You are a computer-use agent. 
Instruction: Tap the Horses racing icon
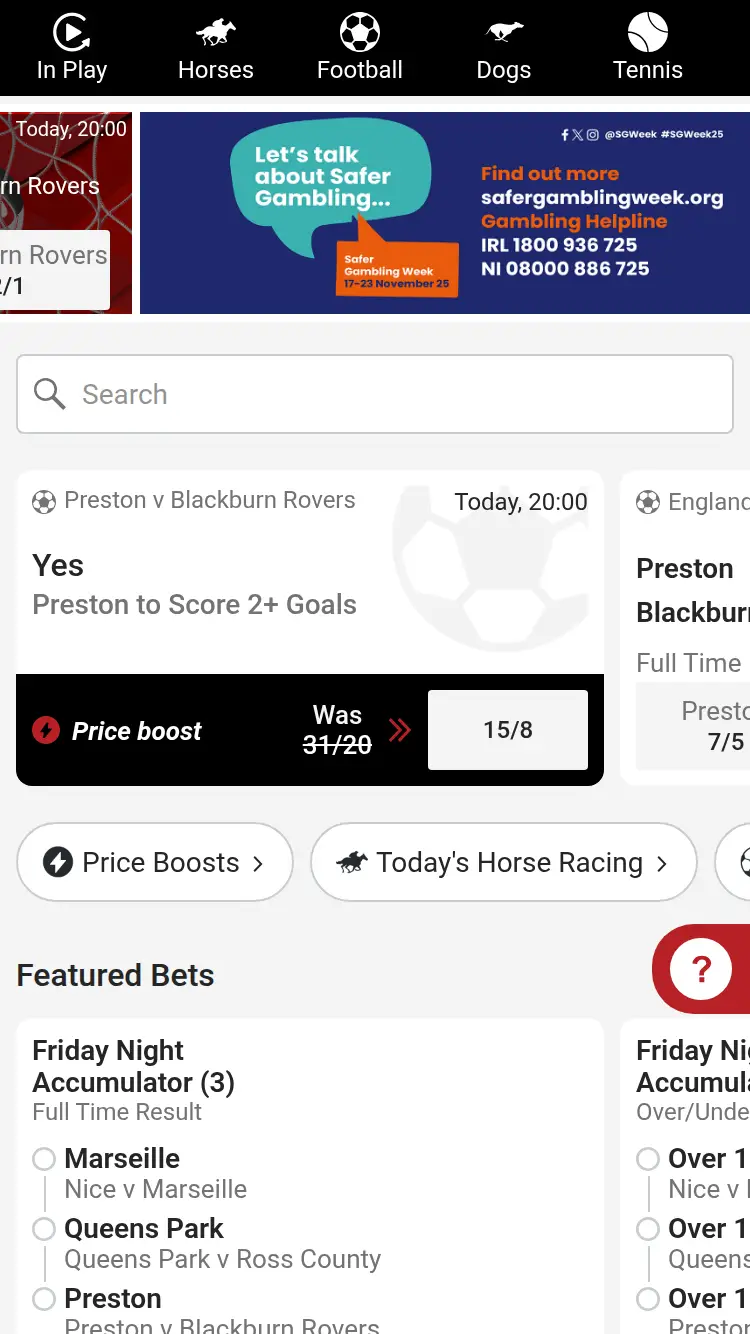(216, 34)
